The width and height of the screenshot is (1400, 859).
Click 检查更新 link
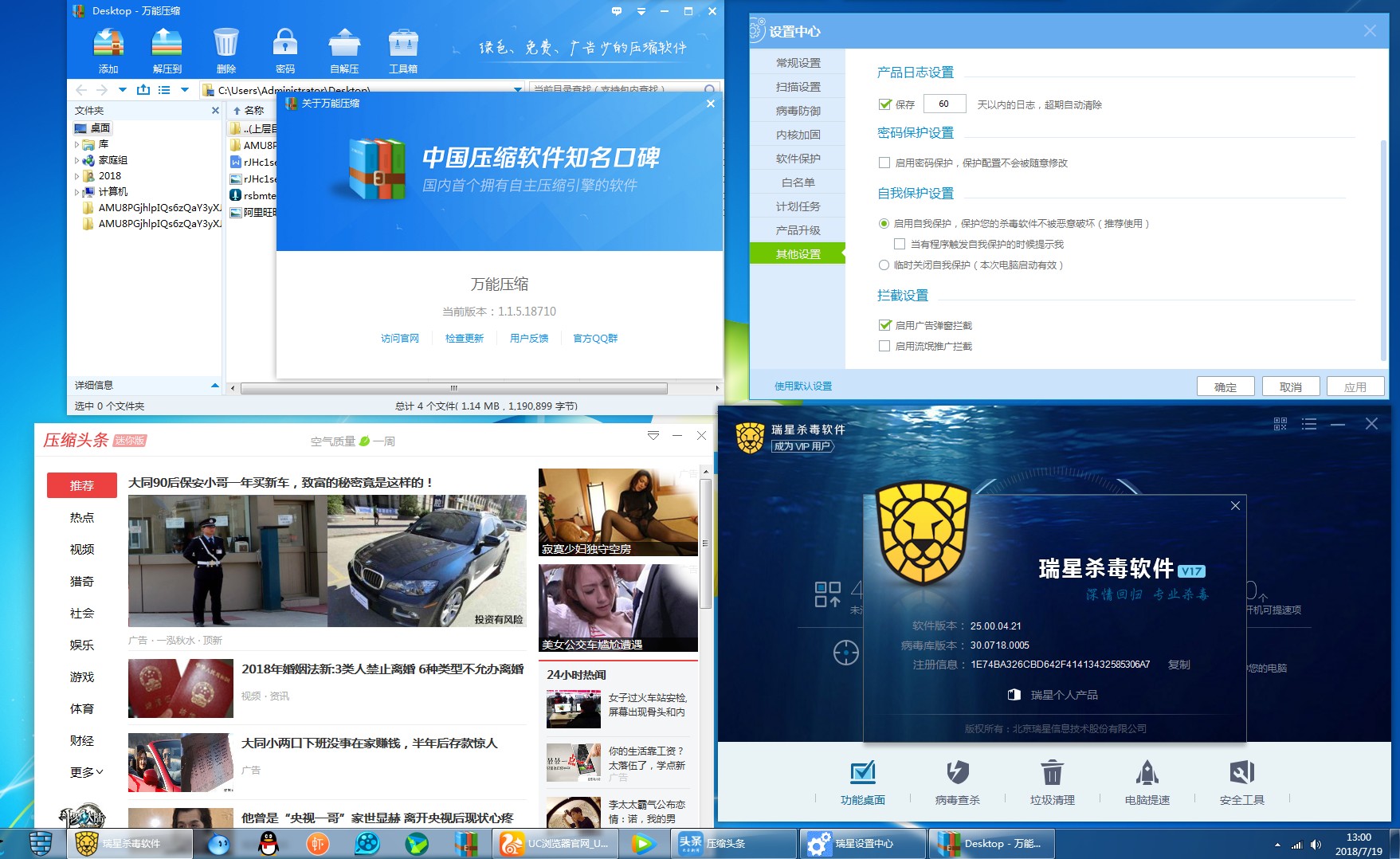465,339
